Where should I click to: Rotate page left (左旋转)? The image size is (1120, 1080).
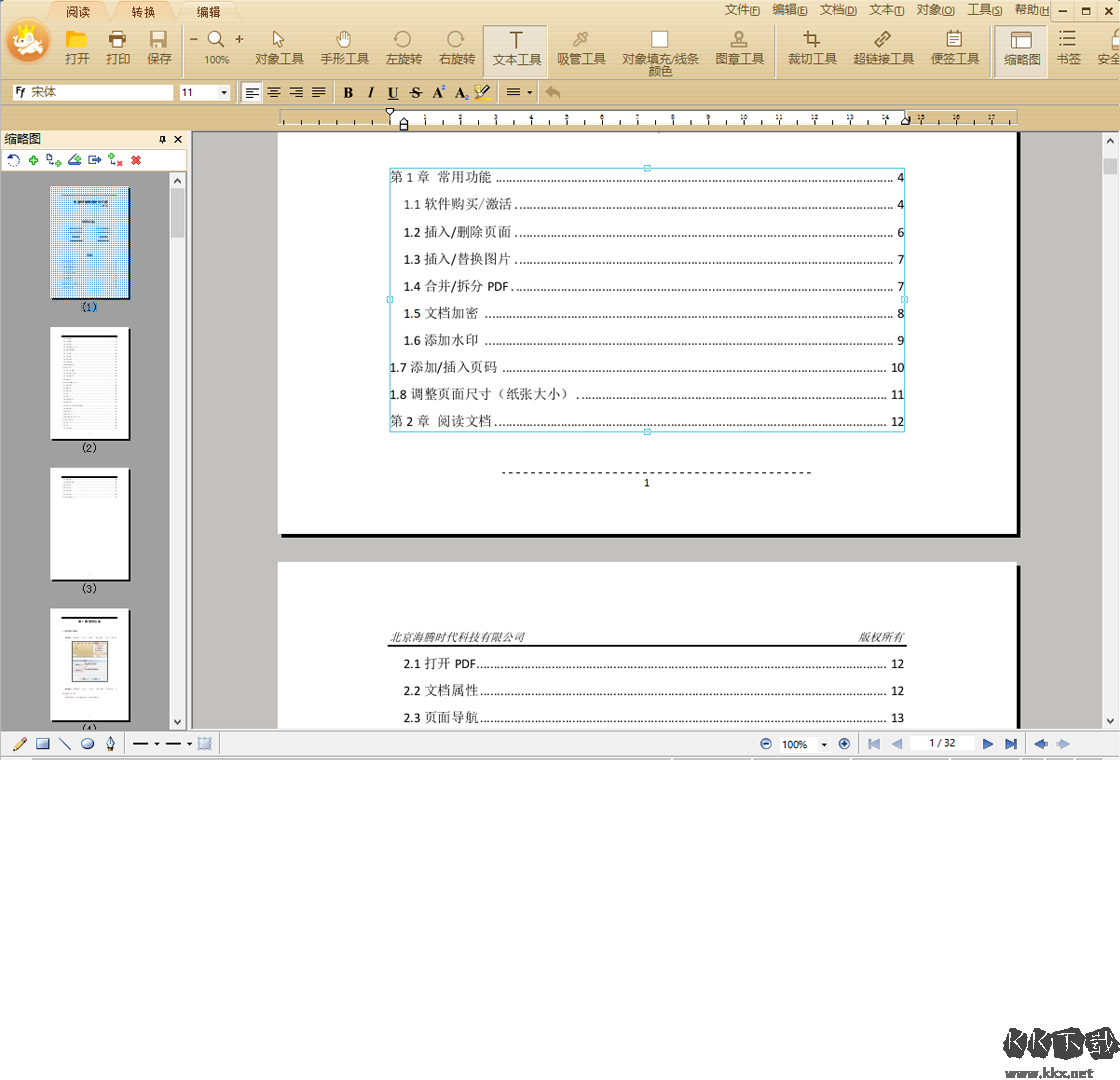point(404,48)
